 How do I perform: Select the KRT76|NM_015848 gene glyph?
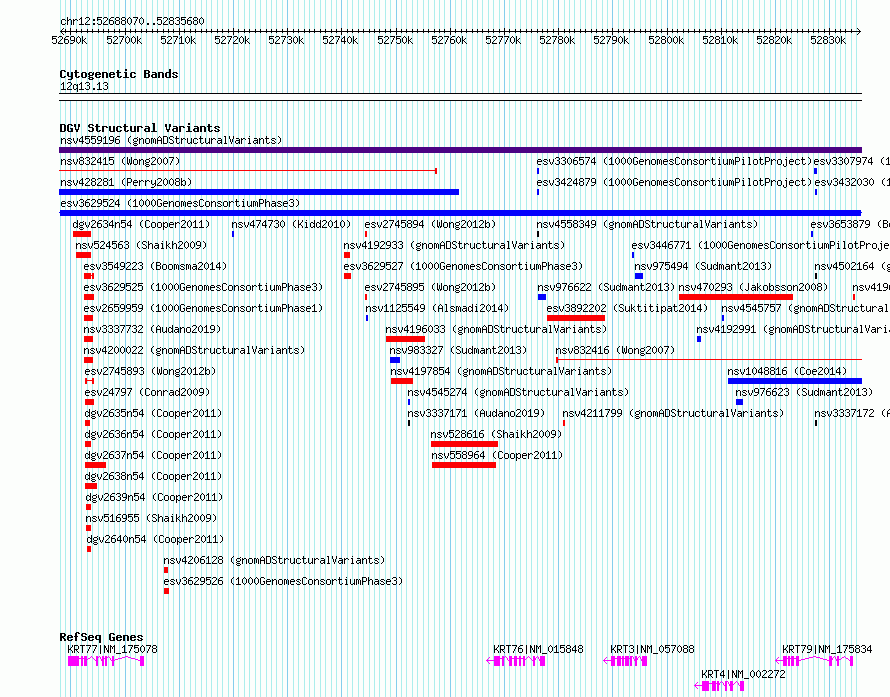click(516, 661)
